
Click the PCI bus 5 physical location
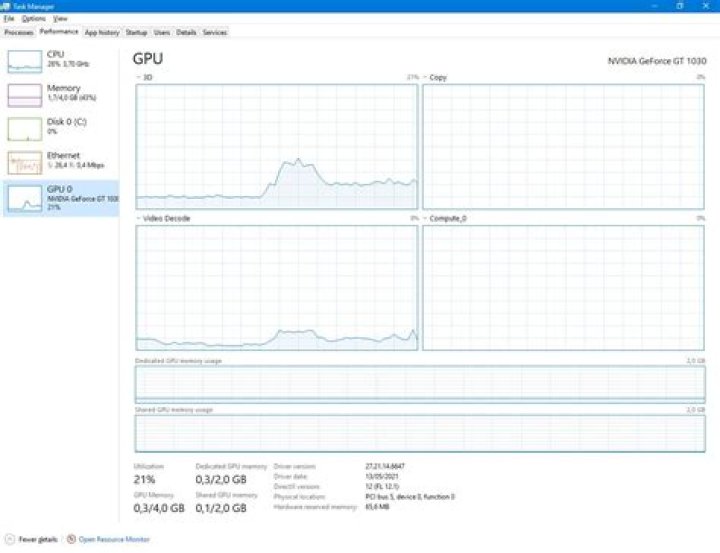pos(410,497)
